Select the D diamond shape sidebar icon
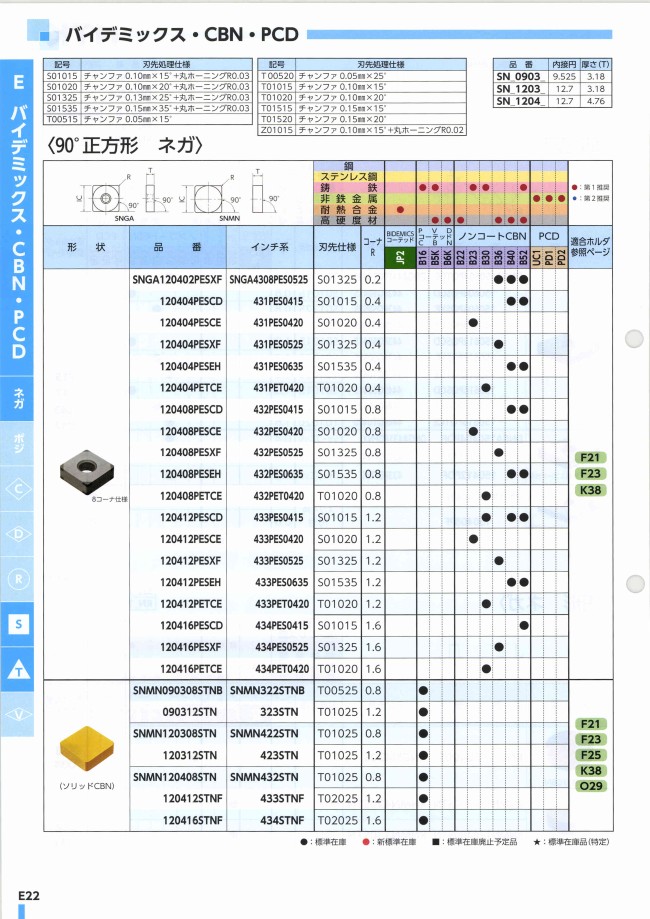Screen dimensions: 650x919 tap(19, 534)
